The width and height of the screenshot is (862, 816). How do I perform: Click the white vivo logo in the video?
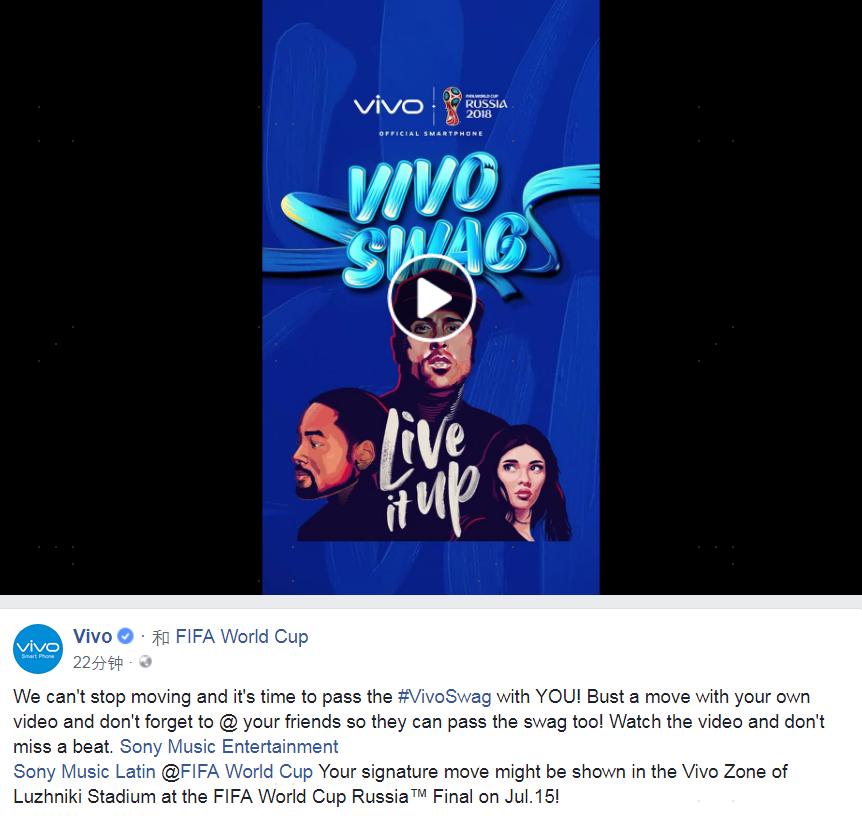click(x=388, y=105)
